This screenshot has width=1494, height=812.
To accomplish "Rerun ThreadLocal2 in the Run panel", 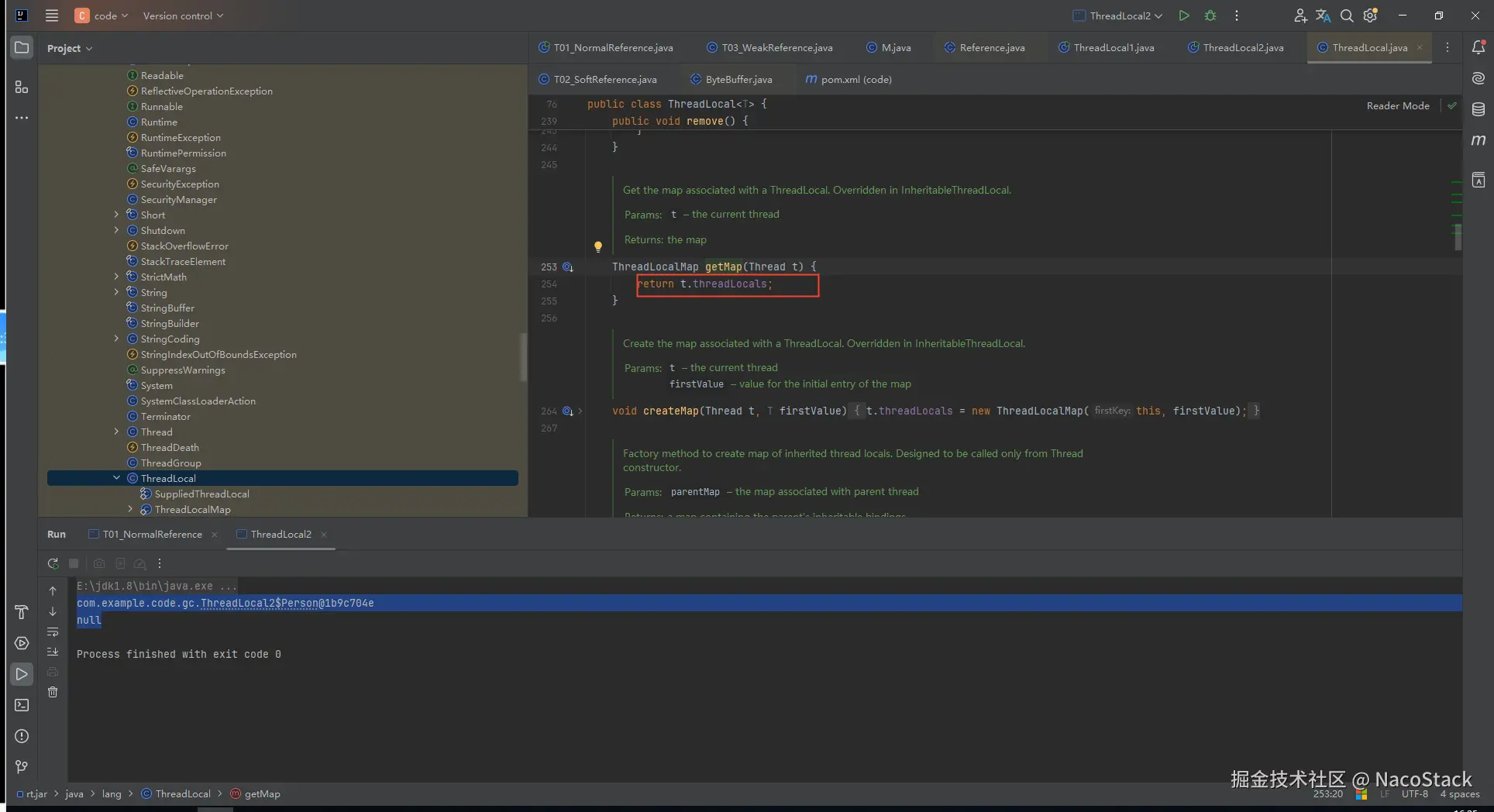I will (53, 564).
